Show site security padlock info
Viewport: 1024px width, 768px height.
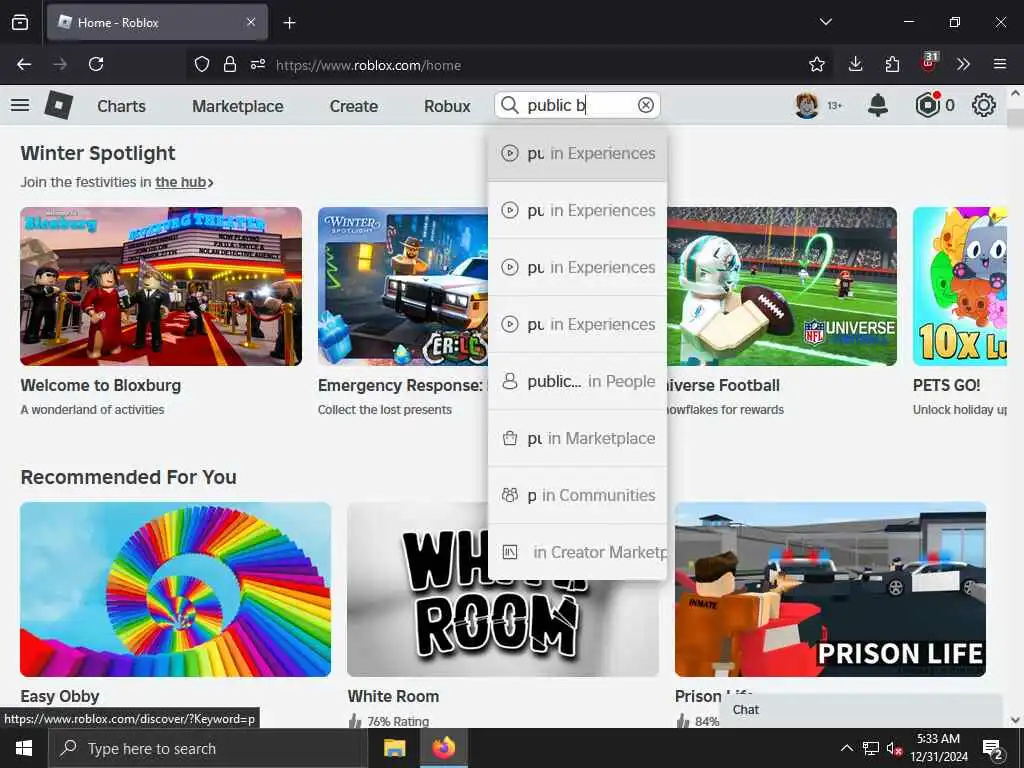click(229, 64)
